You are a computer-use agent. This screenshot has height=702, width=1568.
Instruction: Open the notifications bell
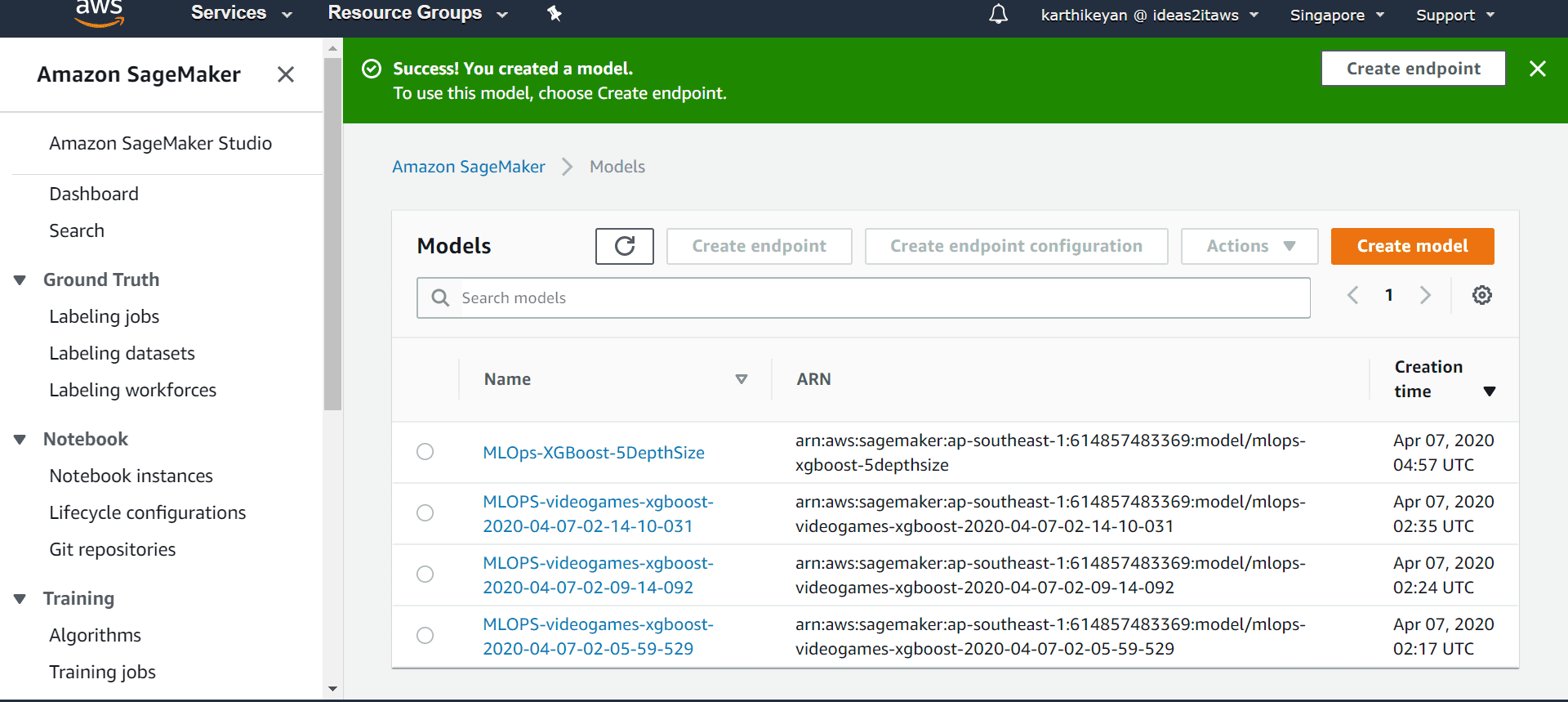[998, 14]
